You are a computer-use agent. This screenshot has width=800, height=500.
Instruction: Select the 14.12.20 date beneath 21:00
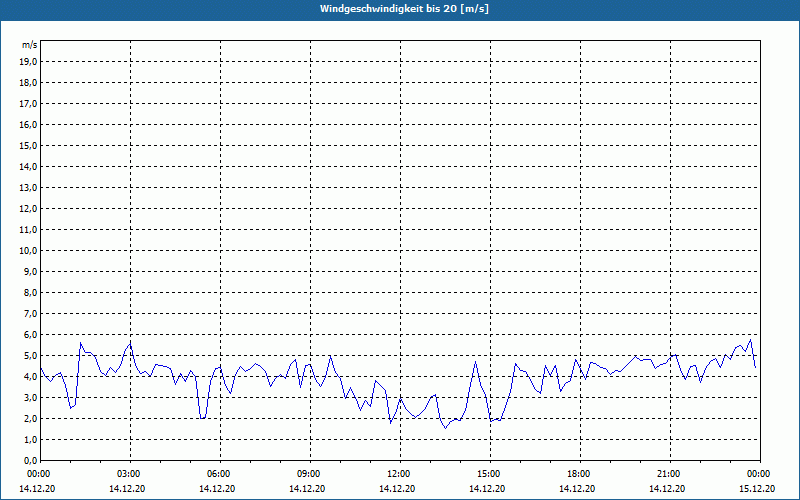[x=667, y=489]
